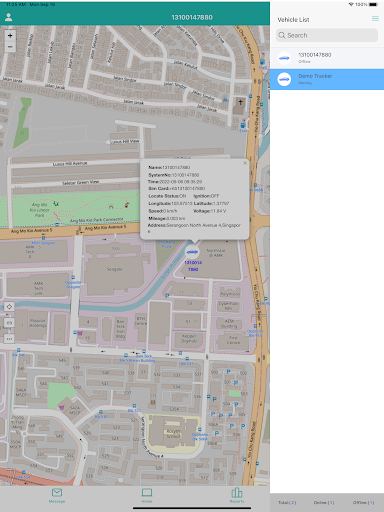Image resolution: width=384 pixels, height=512 pixels.
Task: Open the Home tab
Action: (147, 495)
